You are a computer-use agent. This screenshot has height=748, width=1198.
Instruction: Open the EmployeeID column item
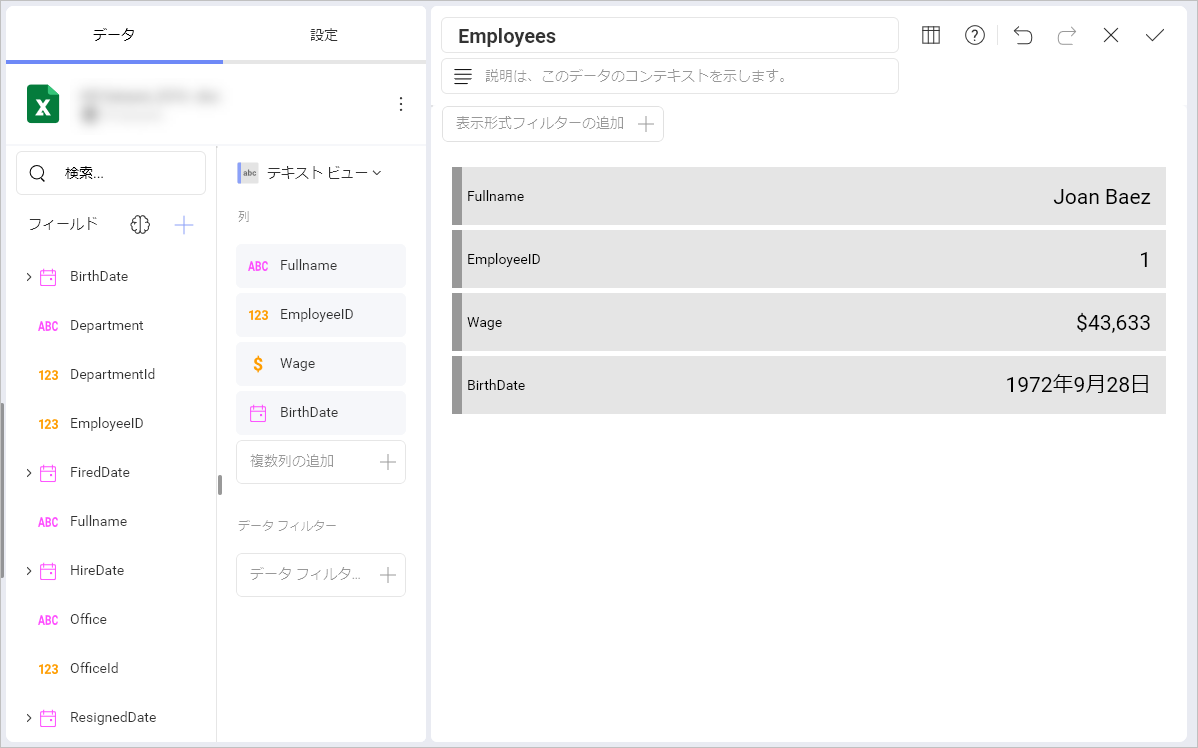click(x=321, y=315)
